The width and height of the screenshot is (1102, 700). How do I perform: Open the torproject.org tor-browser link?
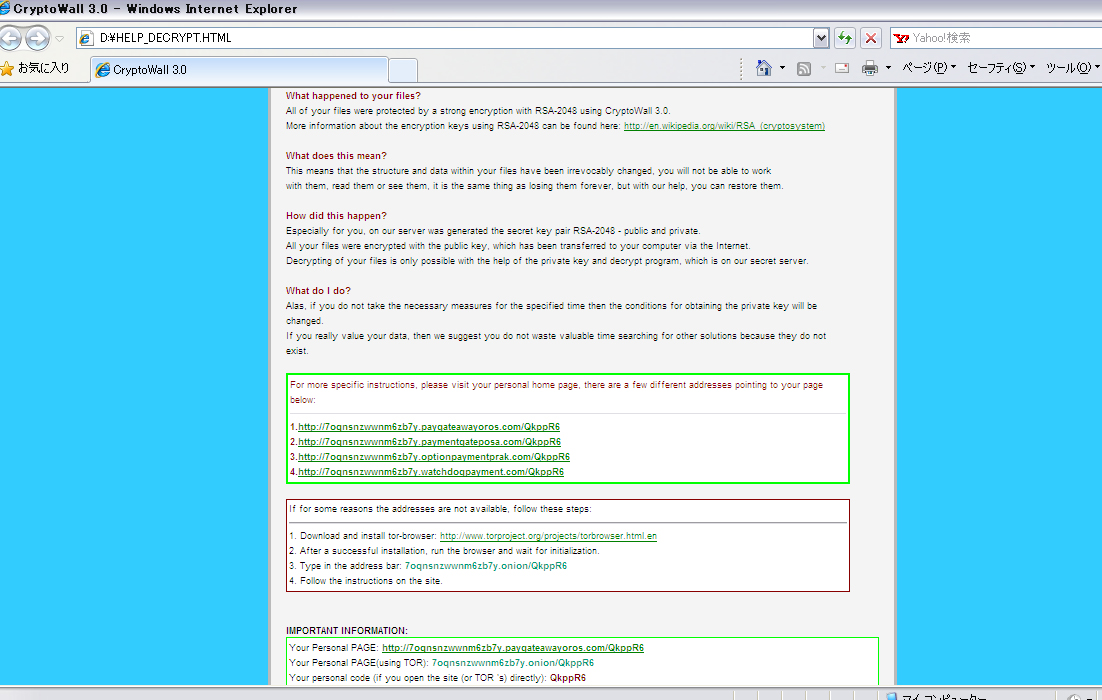pyautogui.click(x=548, y=536)
